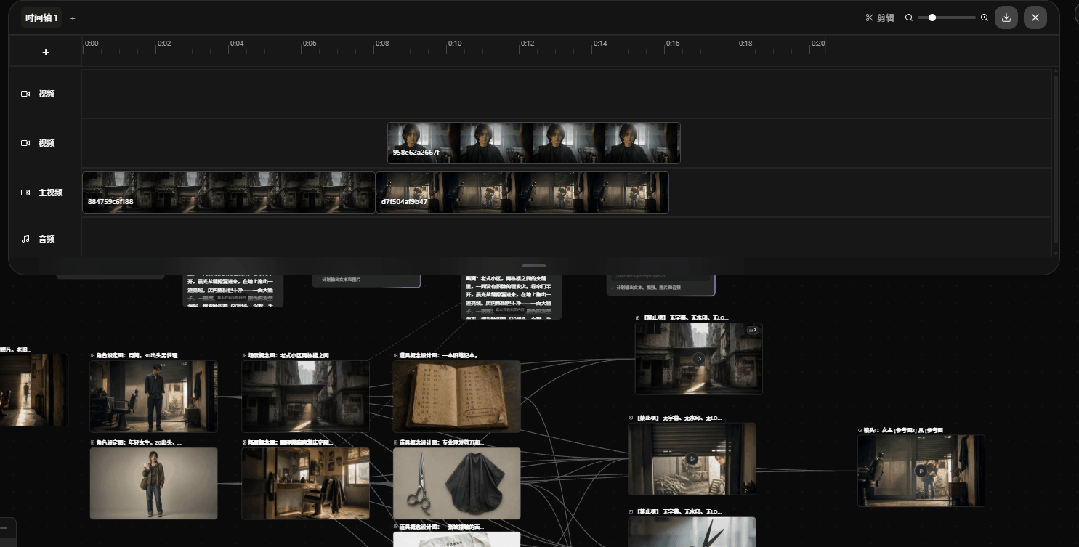
Task: Close the timeline panel
Action: [1035, 18]
